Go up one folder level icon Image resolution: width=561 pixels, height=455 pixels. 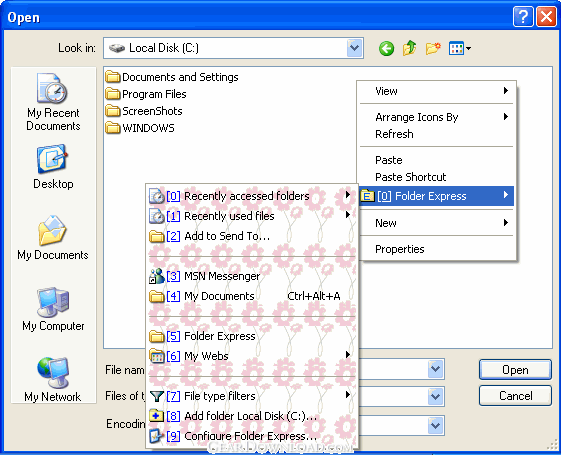410,48
